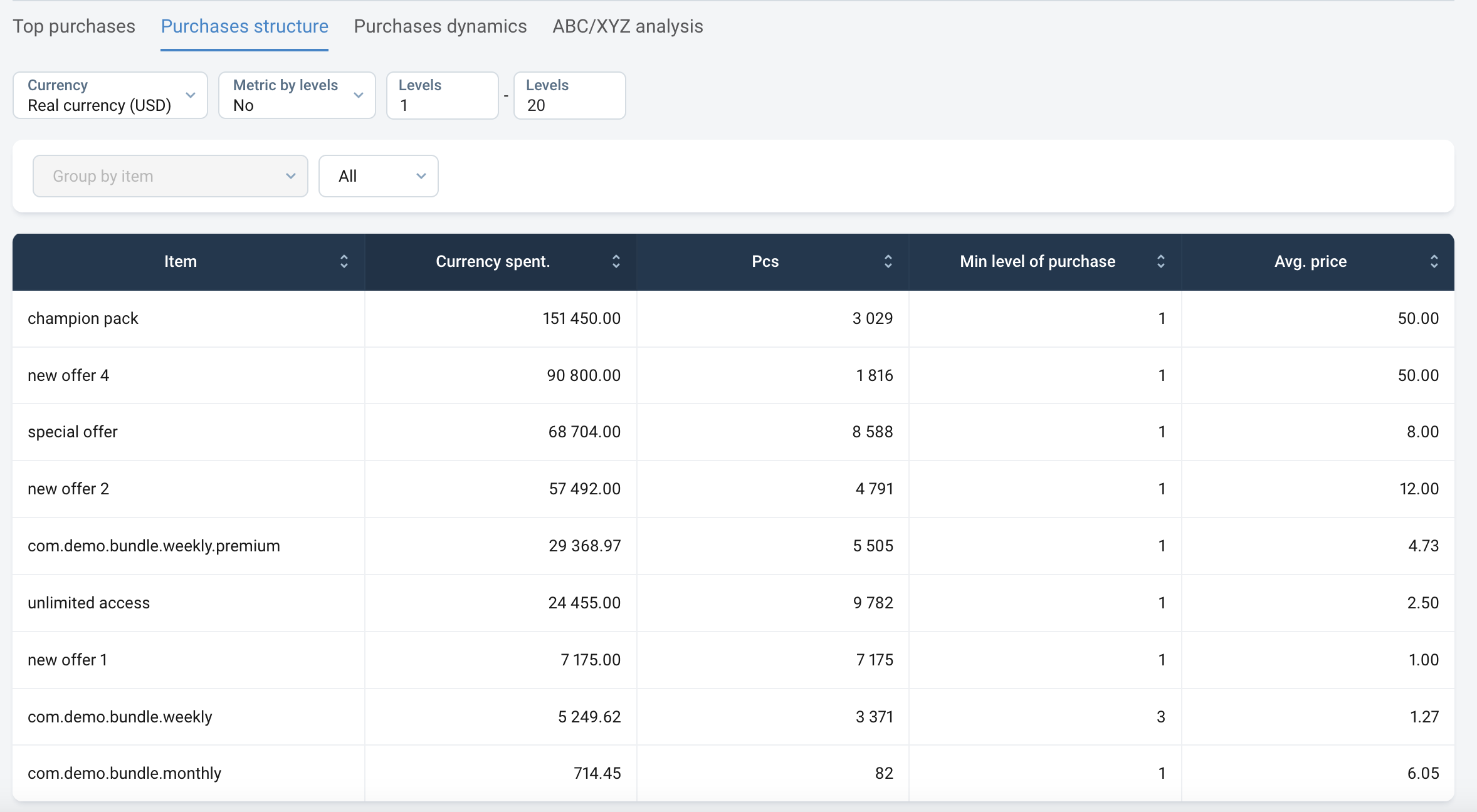This screenshot has height=812, width=1477.
Task: Open Group by item dropdown
Action: (x=171, y=176)
